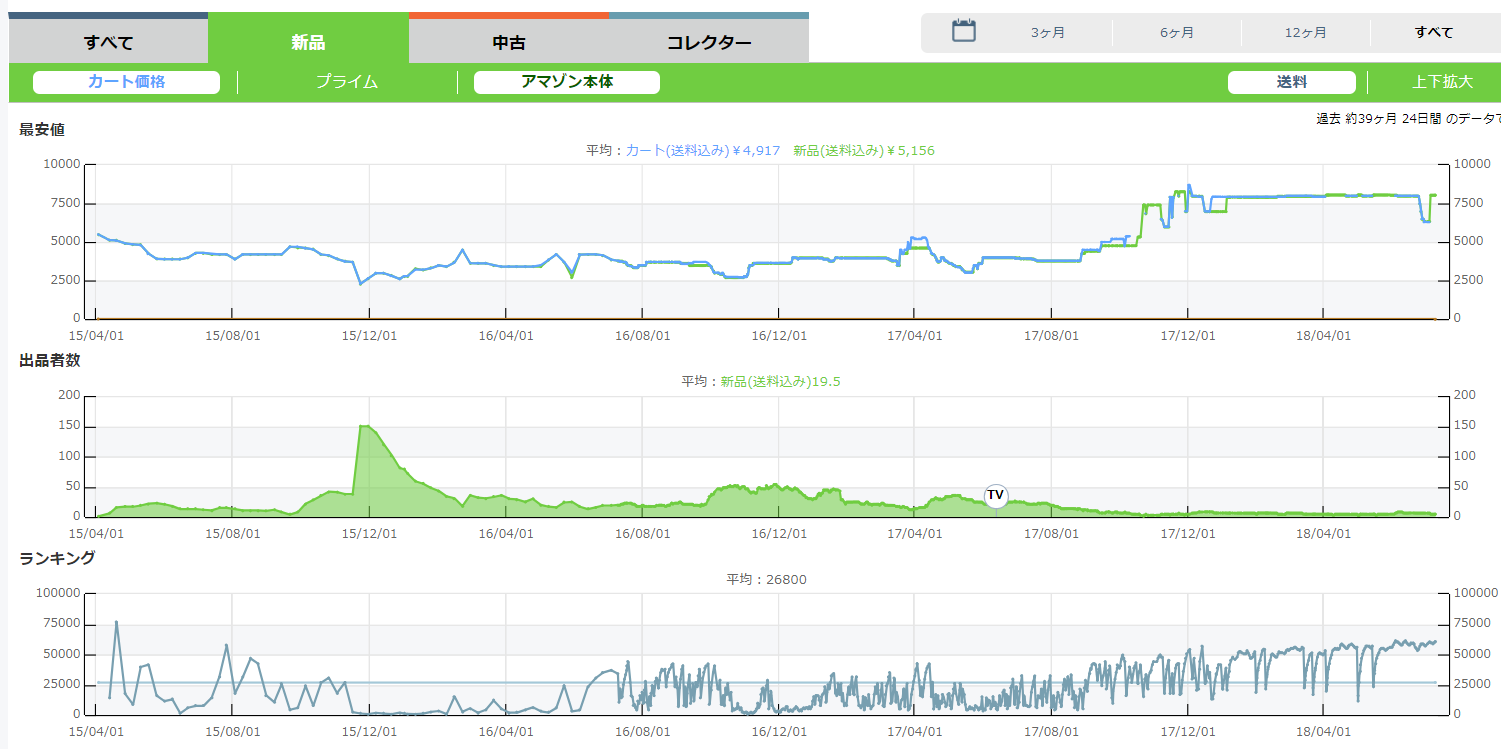Click the seller count peak near 15/12/01
This screenshot has height=749, width=1501.
pos(363,427)
